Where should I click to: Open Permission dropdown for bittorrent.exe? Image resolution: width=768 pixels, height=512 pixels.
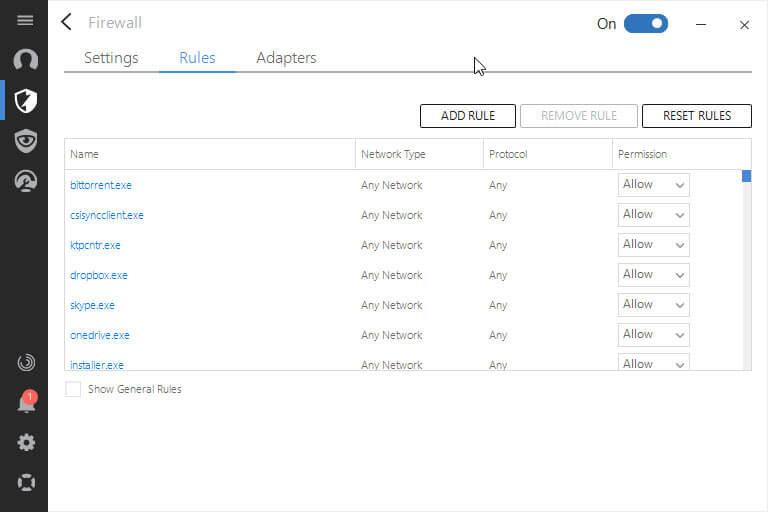(x=653, y=185)
